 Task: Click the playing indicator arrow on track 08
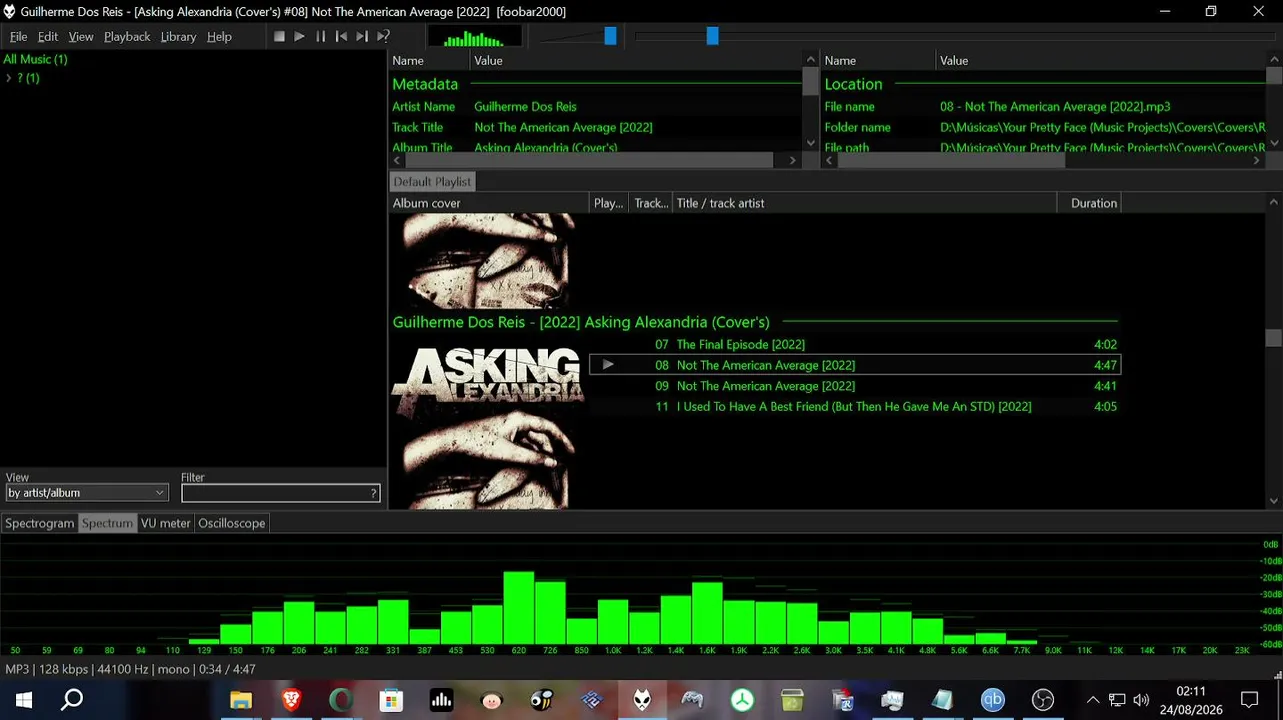click(608, 365)
